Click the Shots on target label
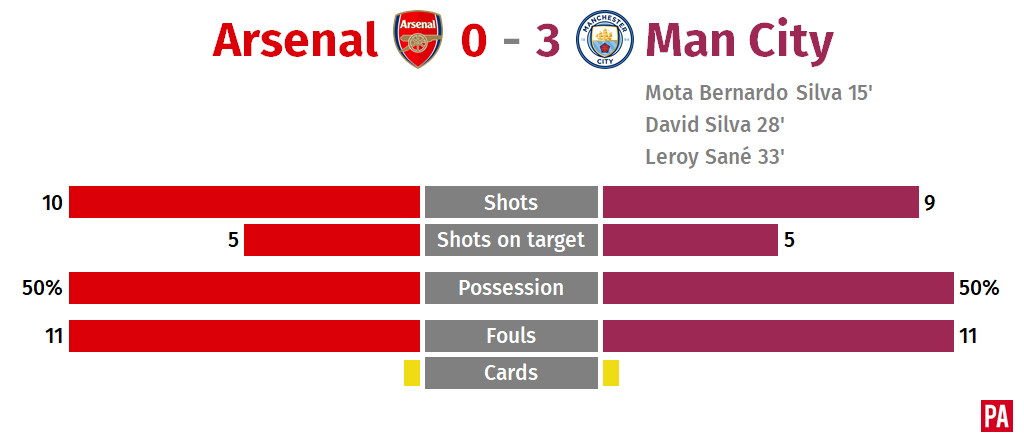1024x442 pixels. point(511,240)
